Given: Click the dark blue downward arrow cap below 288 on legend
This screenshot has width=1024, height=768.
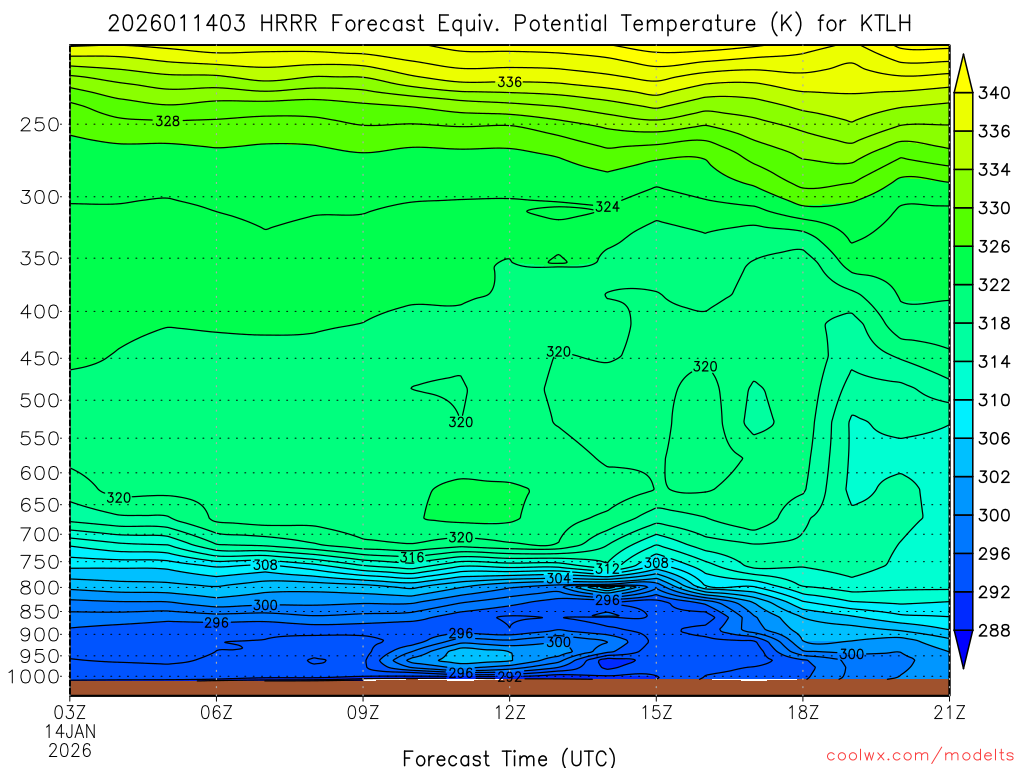Looking at the screenshot, I should point(963,649).
